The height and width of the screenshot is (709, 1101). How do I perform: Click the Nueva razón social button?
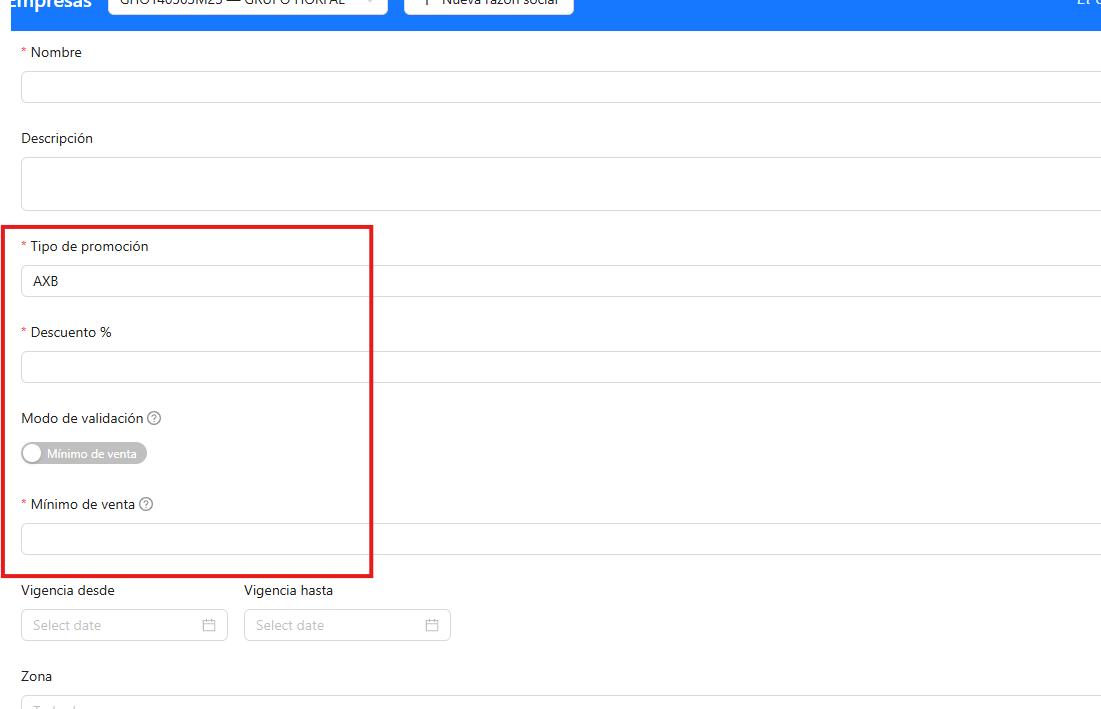pyautogui.click(x=489, y=4)
